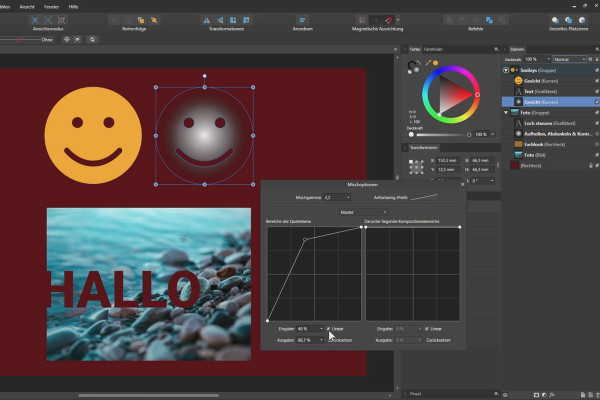Click the last Reihenfolge ordering icon
The width and height of the screenshot is (600, 400).
click(154, 20)
